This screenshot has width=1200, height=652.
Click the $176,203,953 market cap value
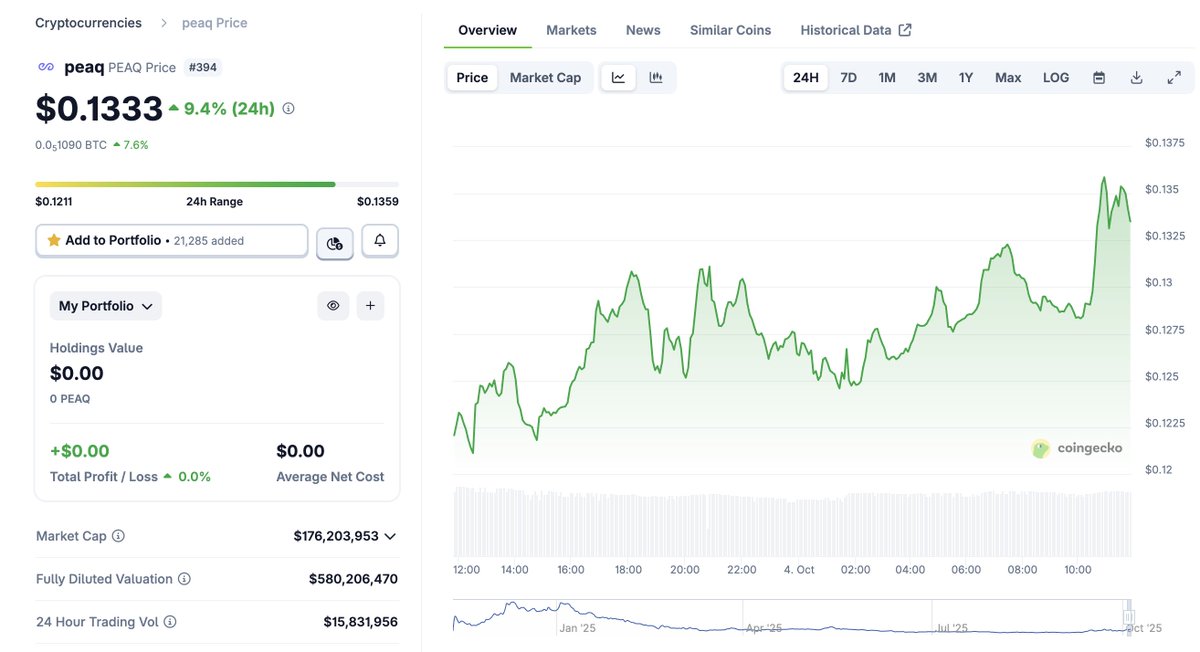pos(336,536)
